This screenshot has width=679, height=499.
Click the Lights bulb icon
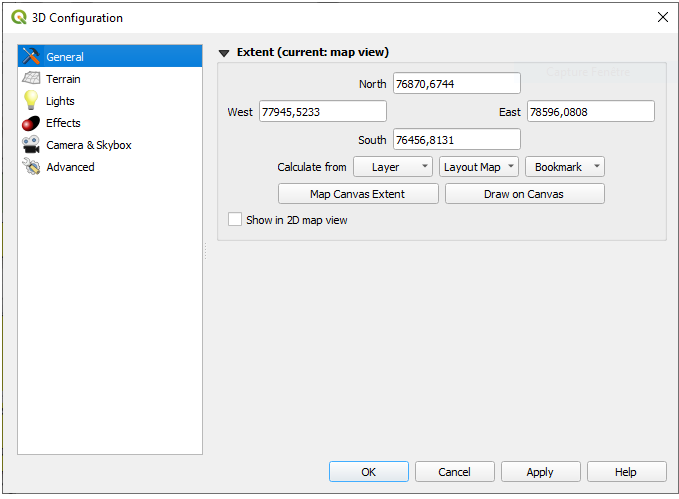pos(31,101)
